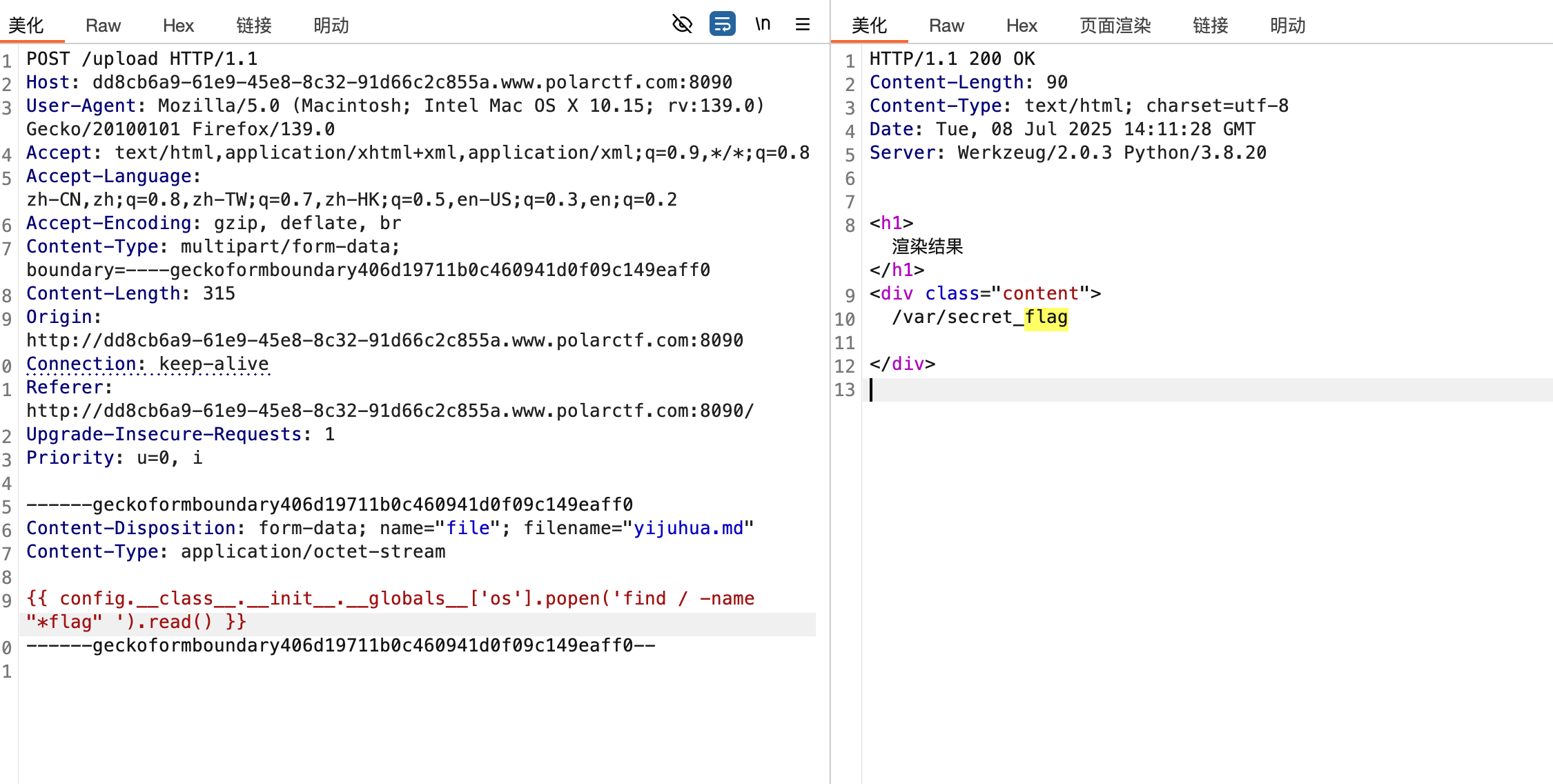
Task: Switch to response Raw tab
Action: 946,26
